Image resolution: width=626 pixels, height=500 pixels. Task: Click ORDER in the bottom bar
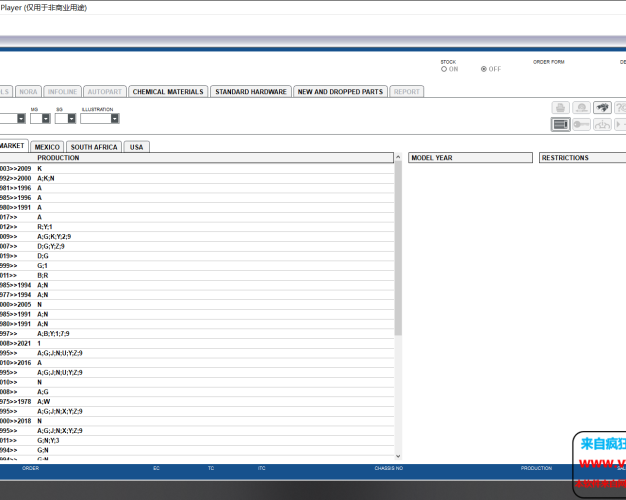point(31,468)
